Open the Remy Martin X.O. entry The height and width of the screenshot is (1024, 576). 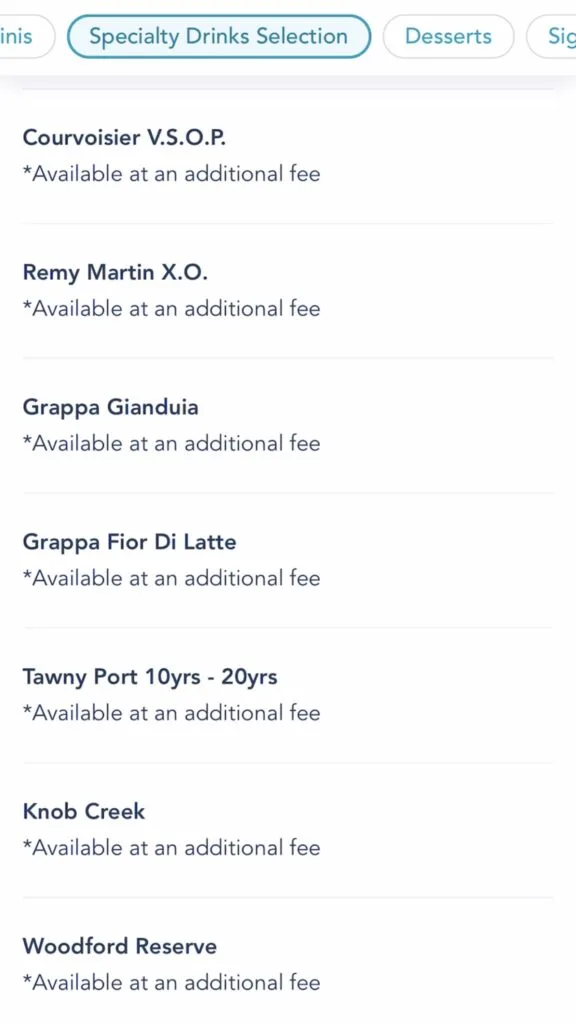pyautogui.click(x=288, y=291)
